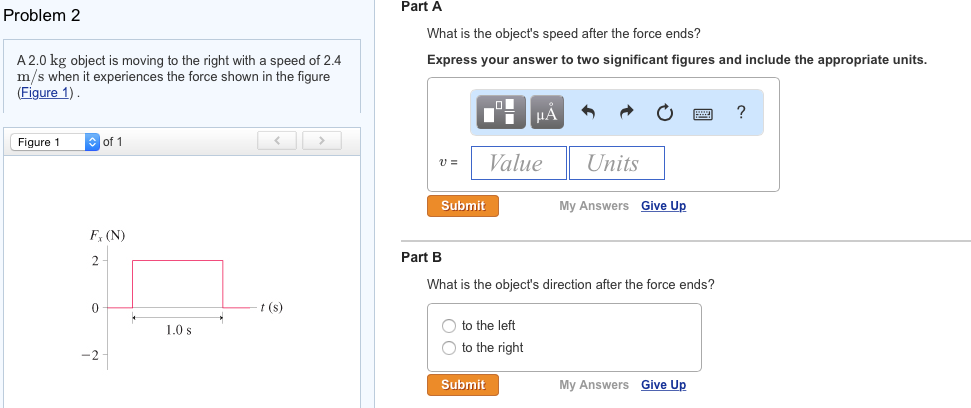
Task: Go to the next figure arrow
Action: [321, 141]
